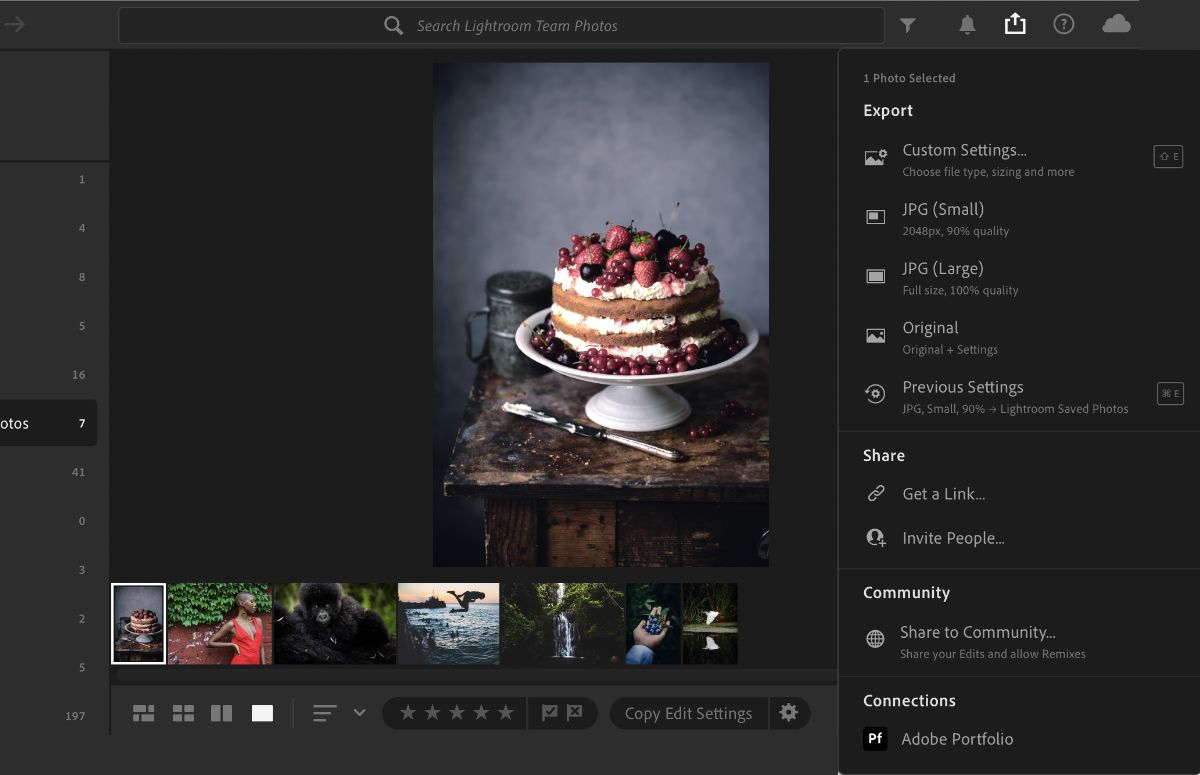Open the gear settings menu
Viewport: 1200px width, 775px height.
(x=789, y=713)
